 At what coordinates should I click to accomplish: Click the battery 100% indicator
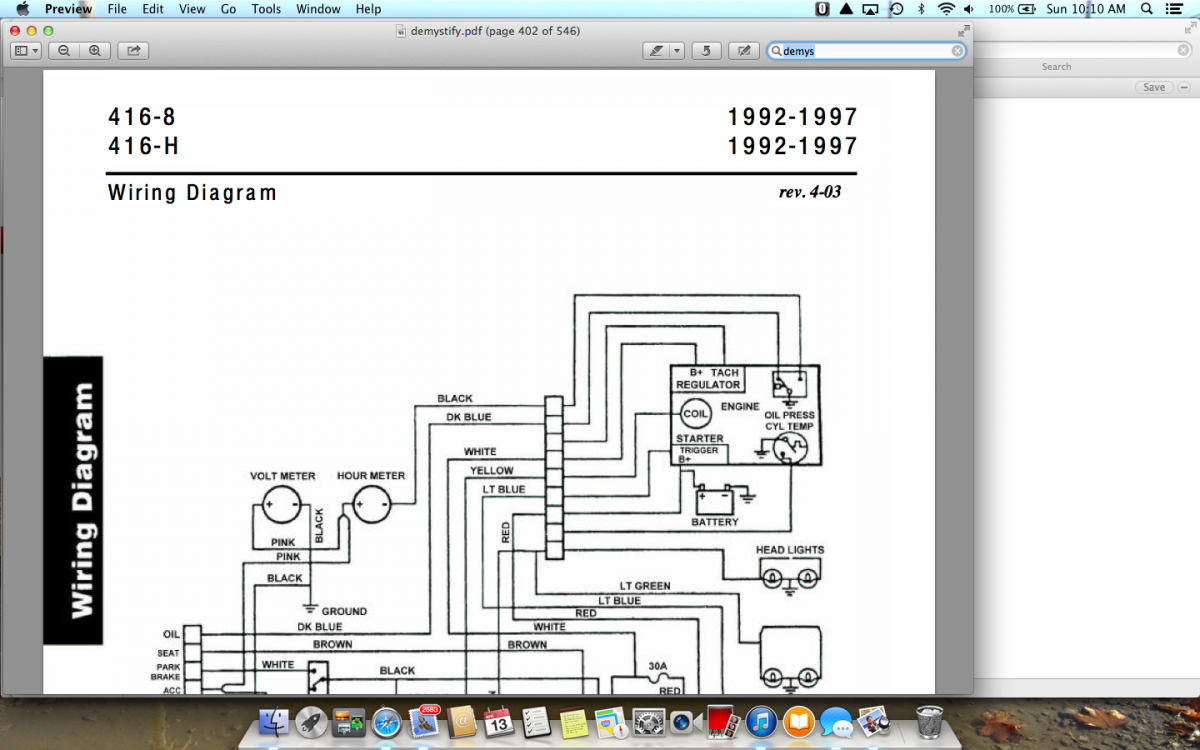point(1012,9)
